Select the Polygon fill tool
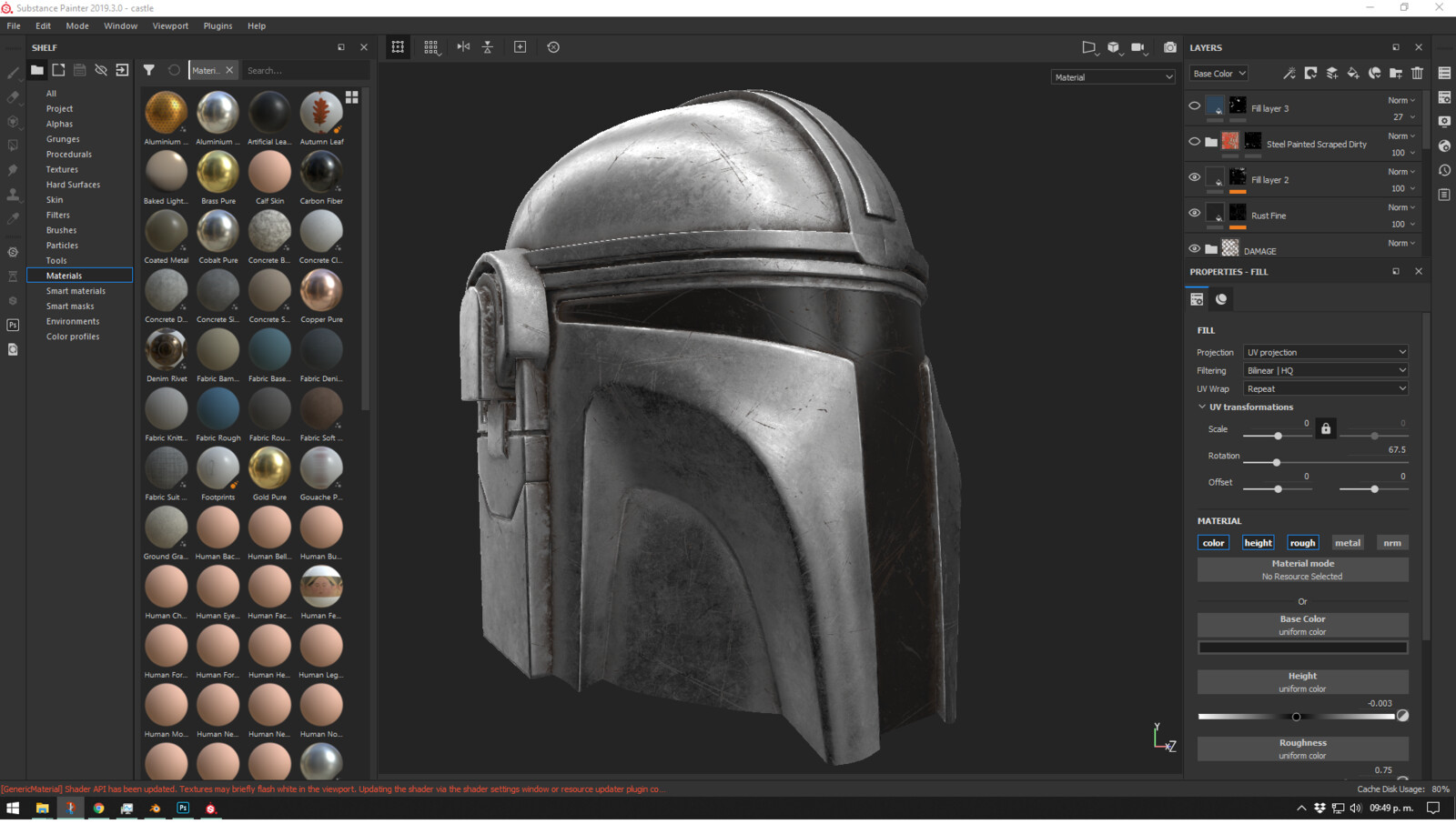This screenshot has width=1456, height=824. tap(13, 145)
